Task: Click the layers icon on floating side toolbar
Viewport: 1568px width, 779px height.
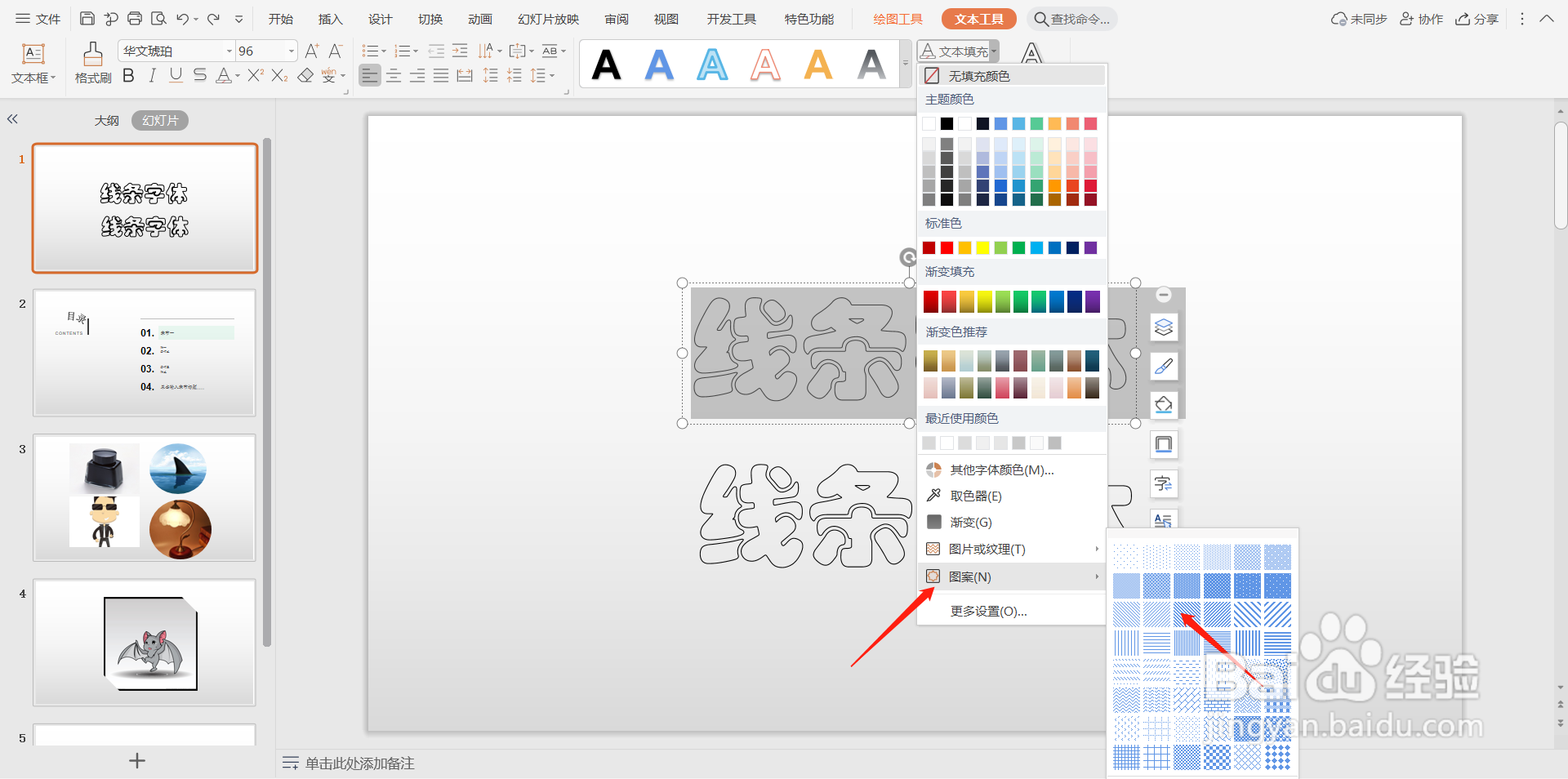Action: point(1164,327)
